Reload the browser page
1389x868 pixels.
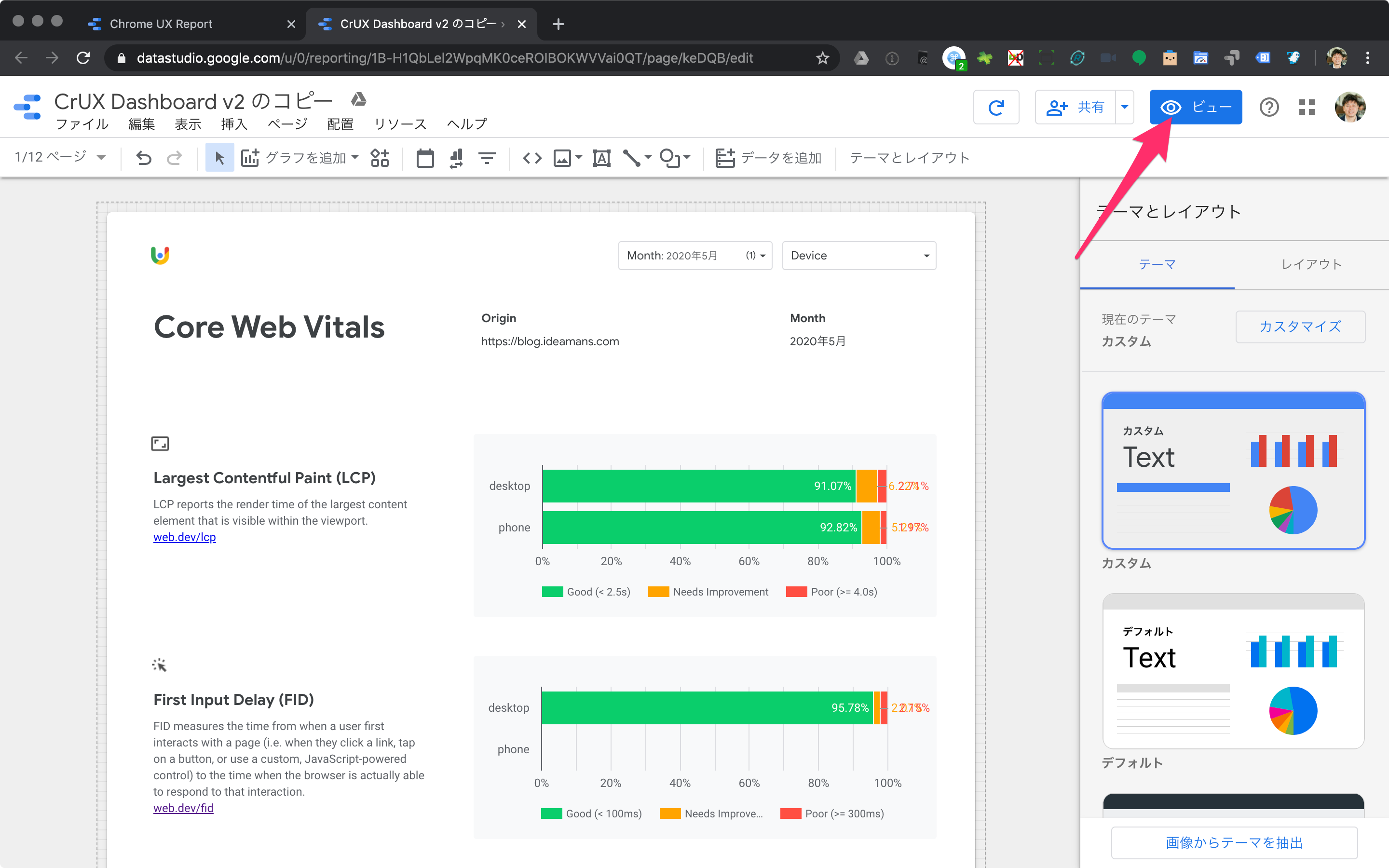point(83,58)
